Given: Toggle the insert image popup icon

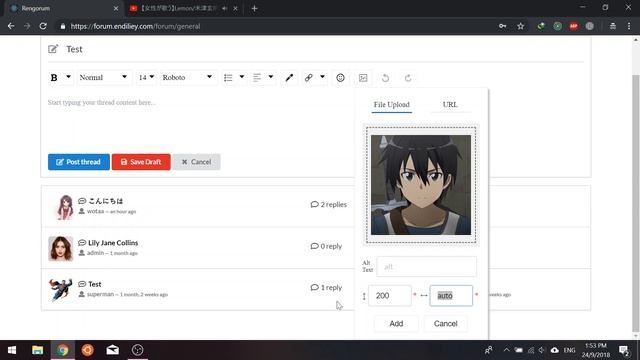Looking at the screenshot, I should [363, 78].
